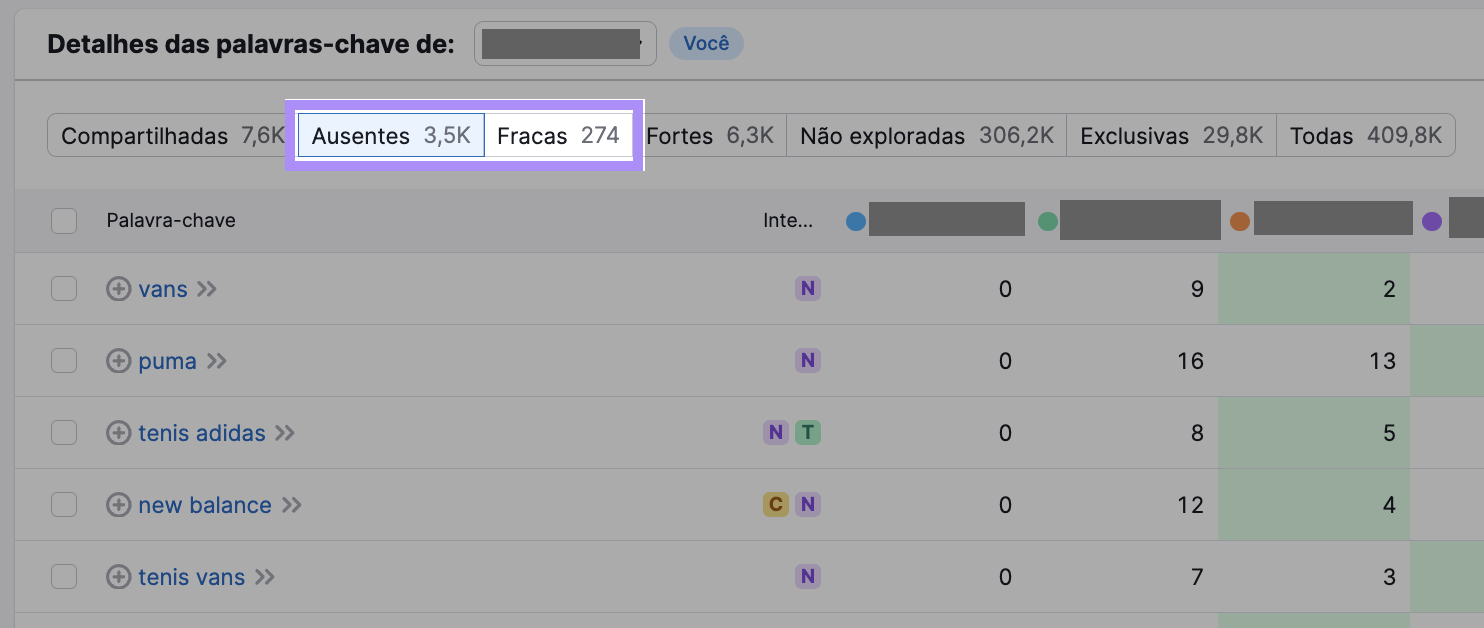Click the N intent badge on tenis vans

(x=807, y=577)
